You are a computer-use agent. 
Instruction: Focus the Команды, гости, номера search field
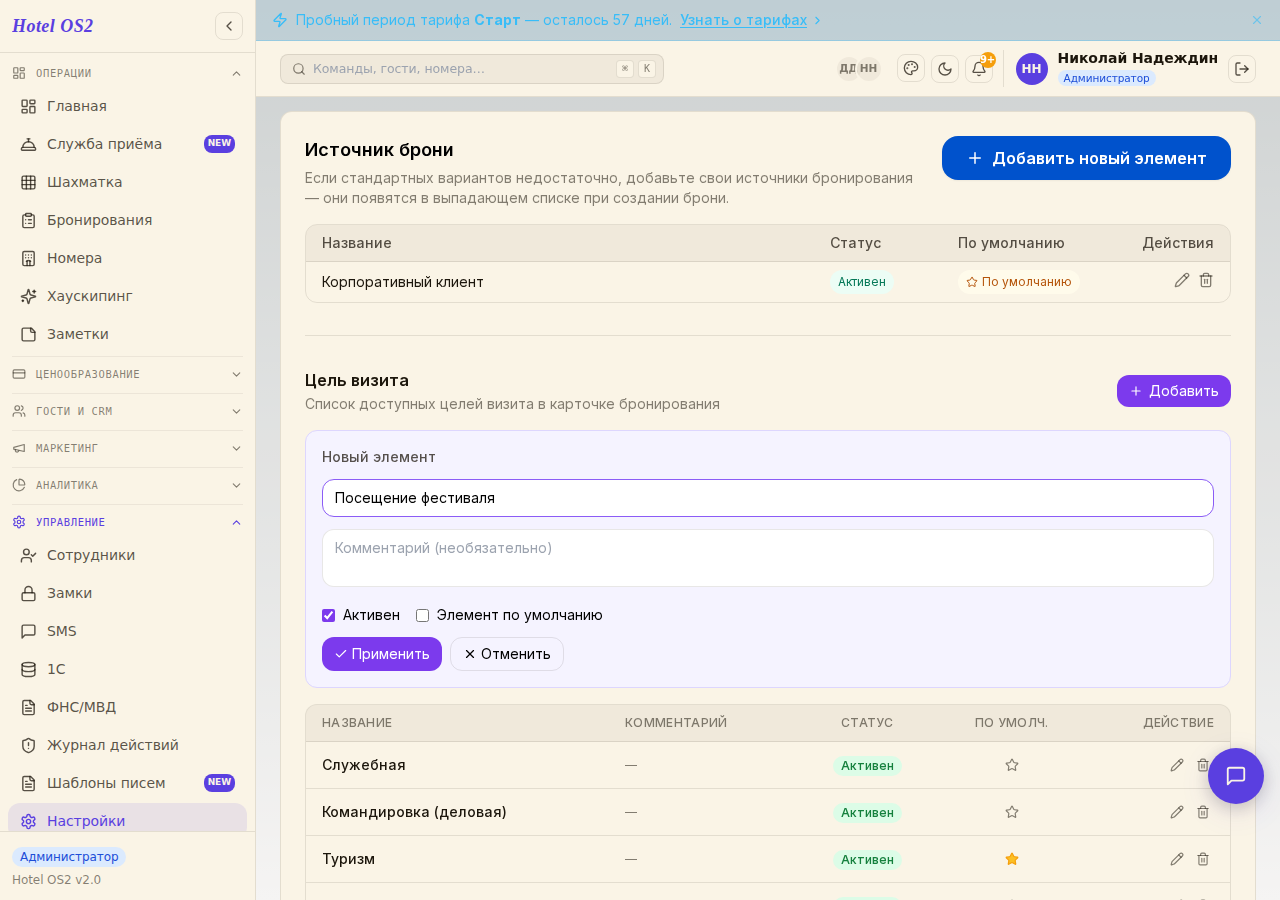tap(472, 69)
